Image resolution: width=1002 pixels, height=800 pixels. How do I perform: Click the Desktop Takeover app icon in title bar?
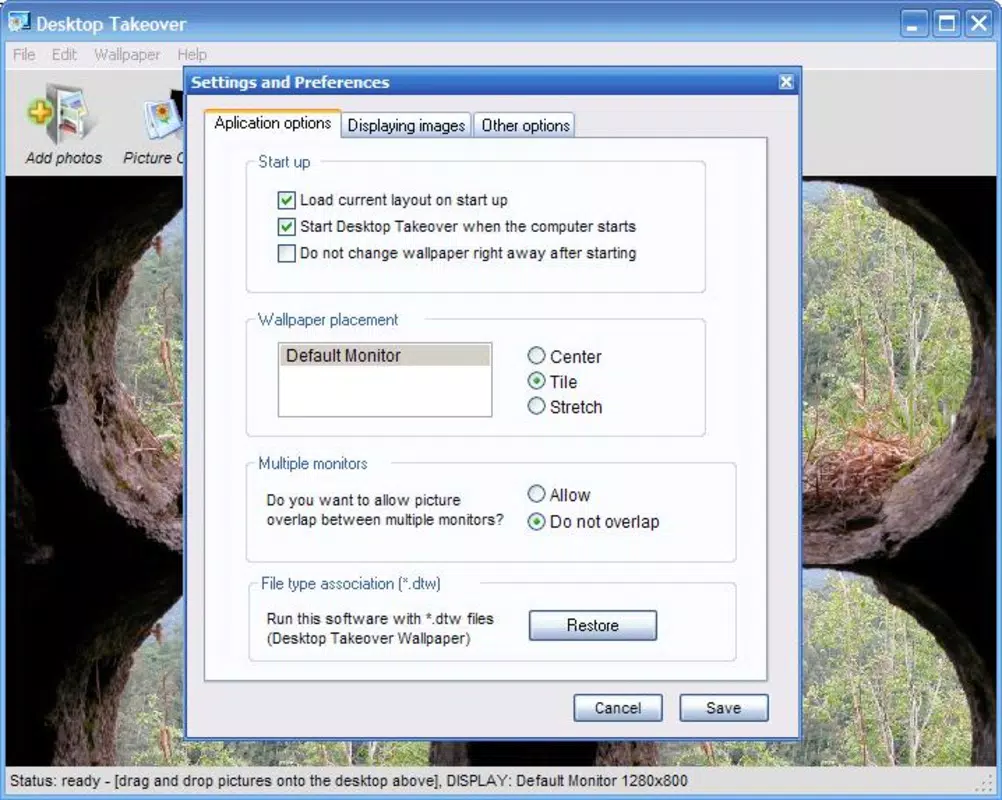(19, 23)
